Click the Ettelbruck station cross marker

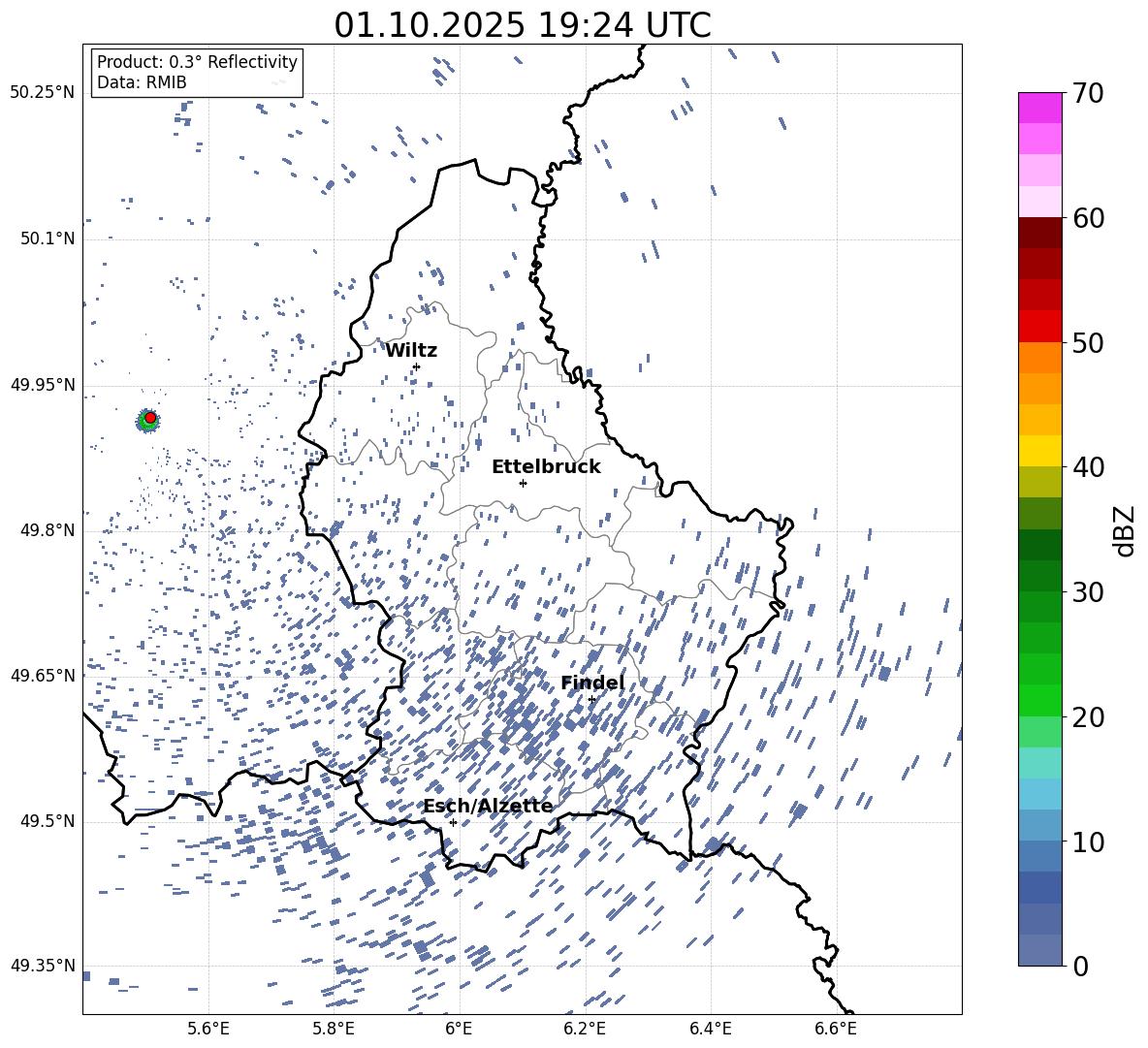(x=523, y=483)
